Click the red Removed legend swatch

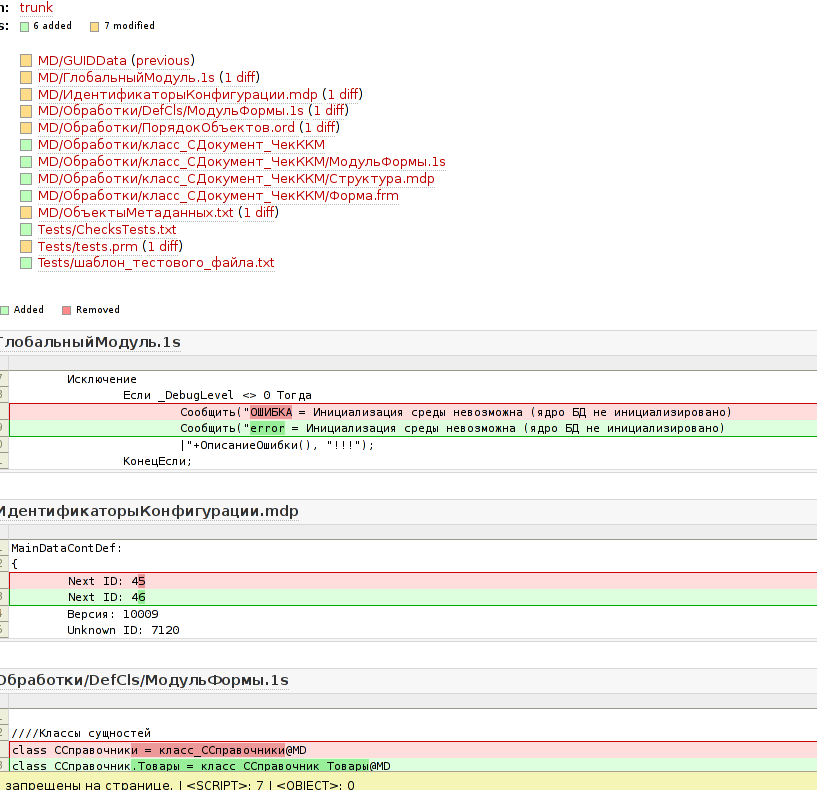coord(67,310)
